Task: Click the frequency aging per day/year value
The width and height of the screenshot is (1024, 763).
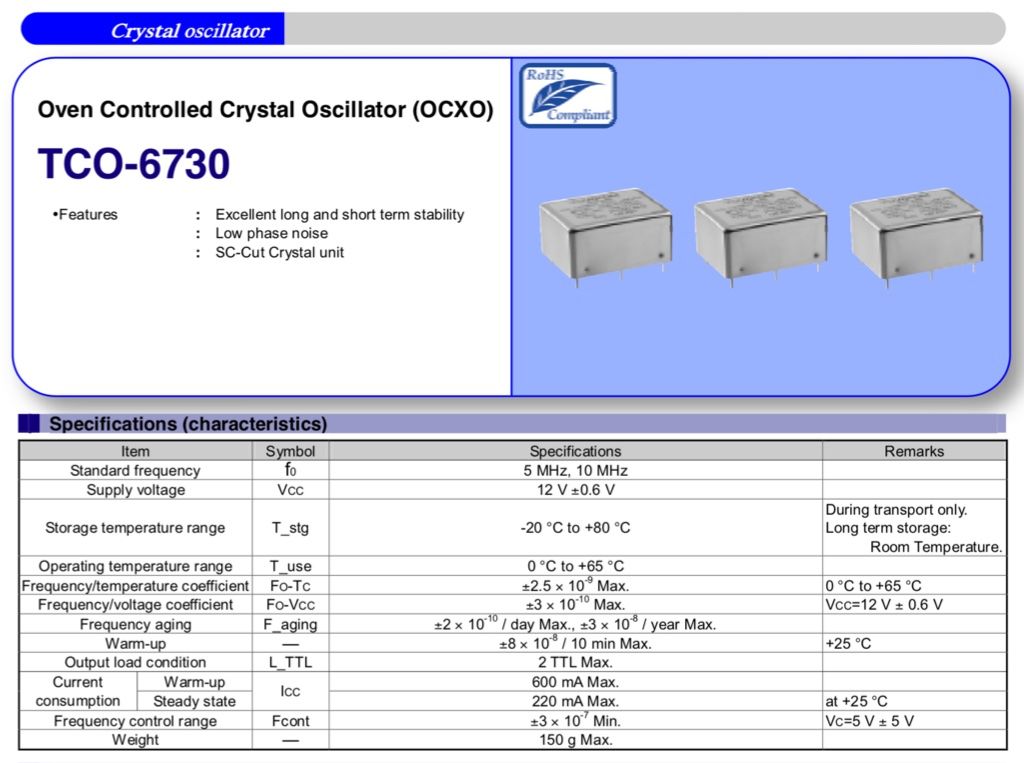Action: tap(575, 624)
